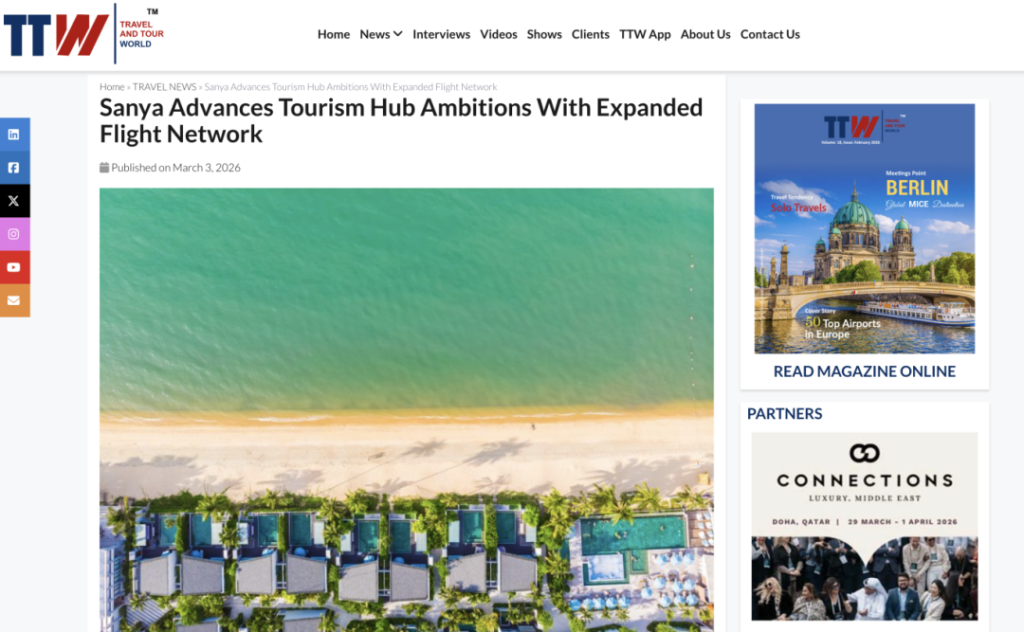Open the X (Twitter) share icon

coord(14,200)
